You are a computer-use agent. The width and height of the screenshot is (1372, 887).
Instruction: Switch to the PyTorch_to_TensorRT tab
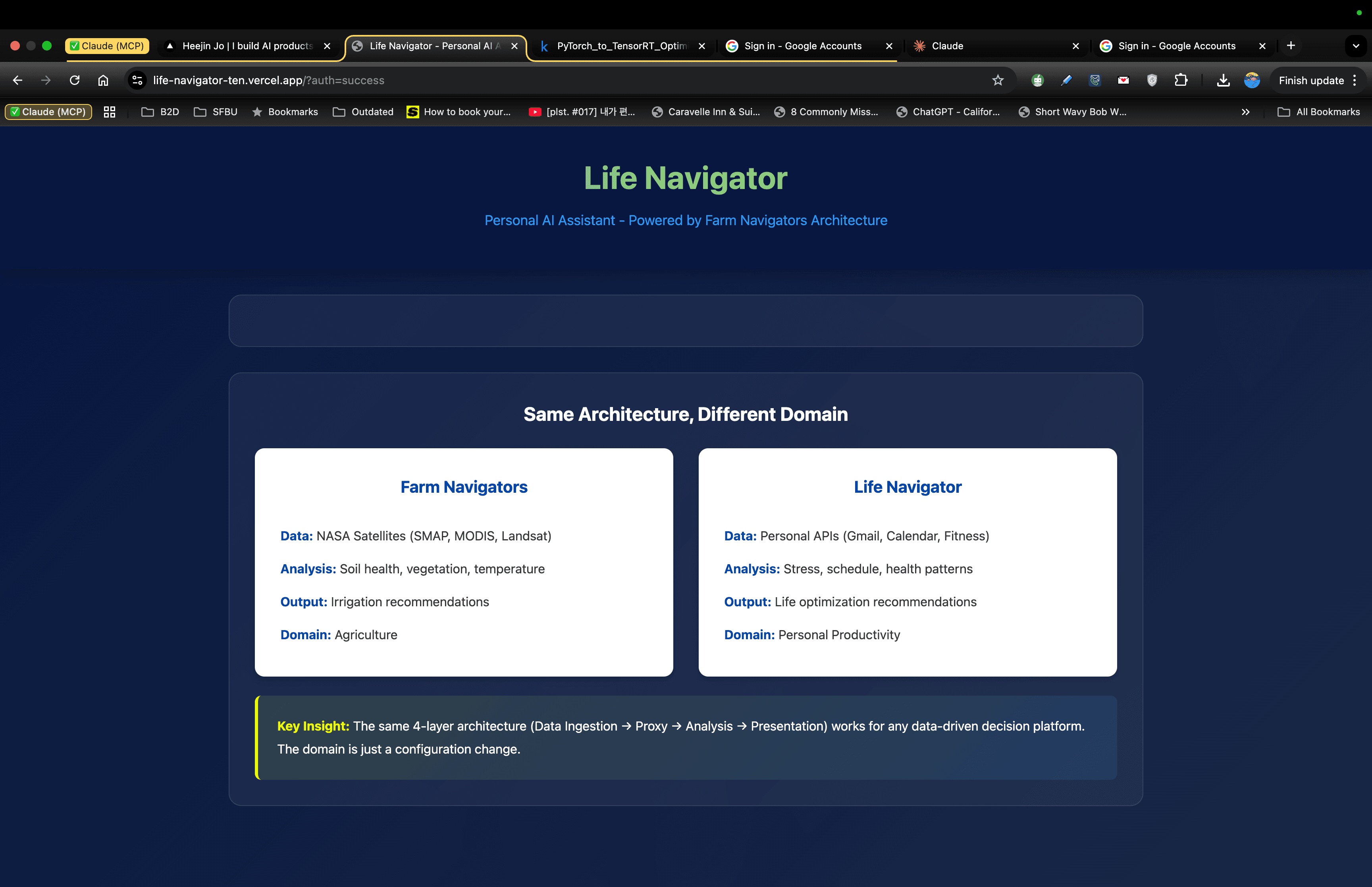(x=622, y=46)
